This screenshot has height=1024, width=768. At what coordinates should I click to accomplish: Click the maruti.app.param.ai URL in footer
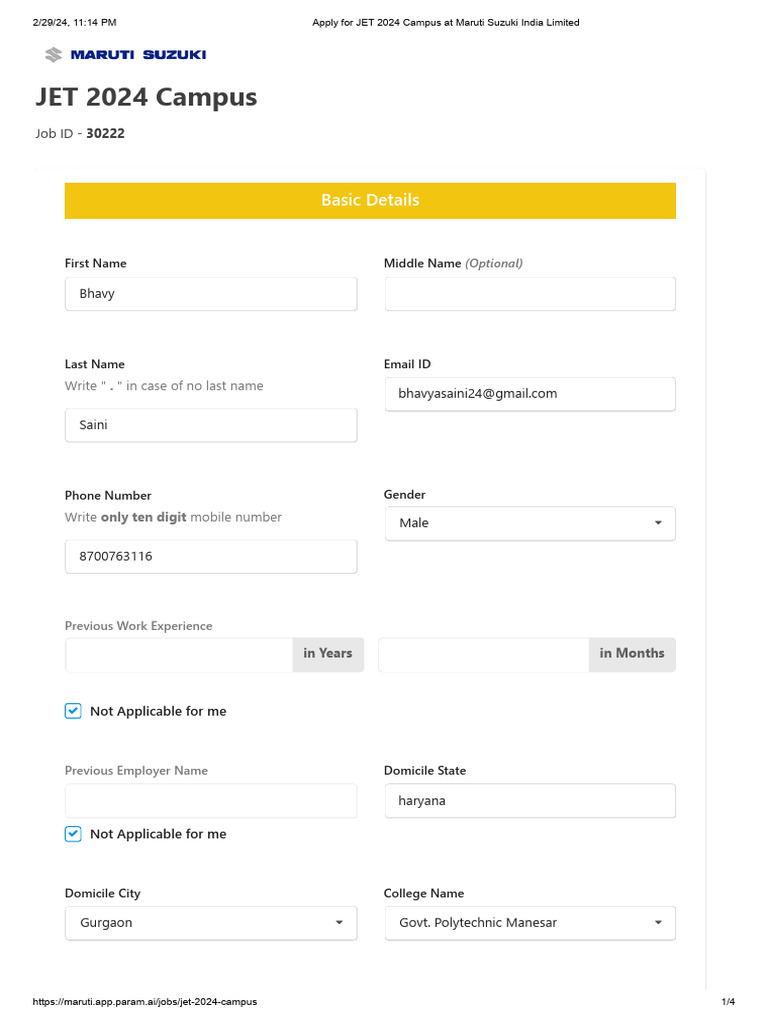tap(145, 1002)
